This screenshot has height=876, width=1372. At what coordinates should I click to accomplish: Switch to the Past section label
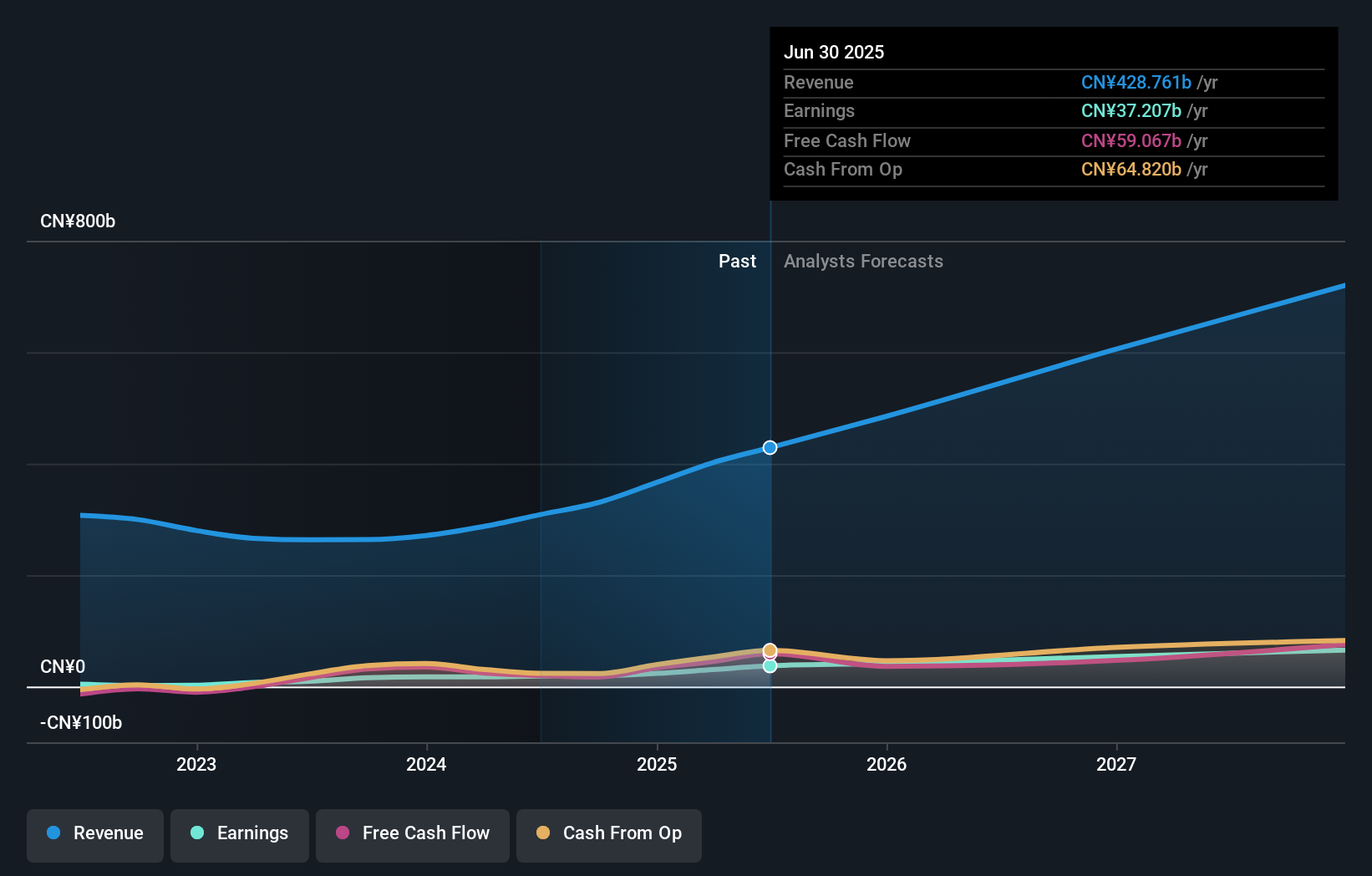tap(737, 261)
